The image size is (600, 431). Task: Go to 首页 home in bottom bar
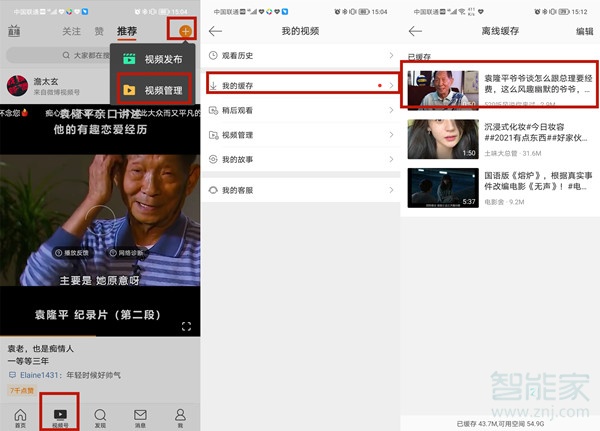[x=20, y=418]
